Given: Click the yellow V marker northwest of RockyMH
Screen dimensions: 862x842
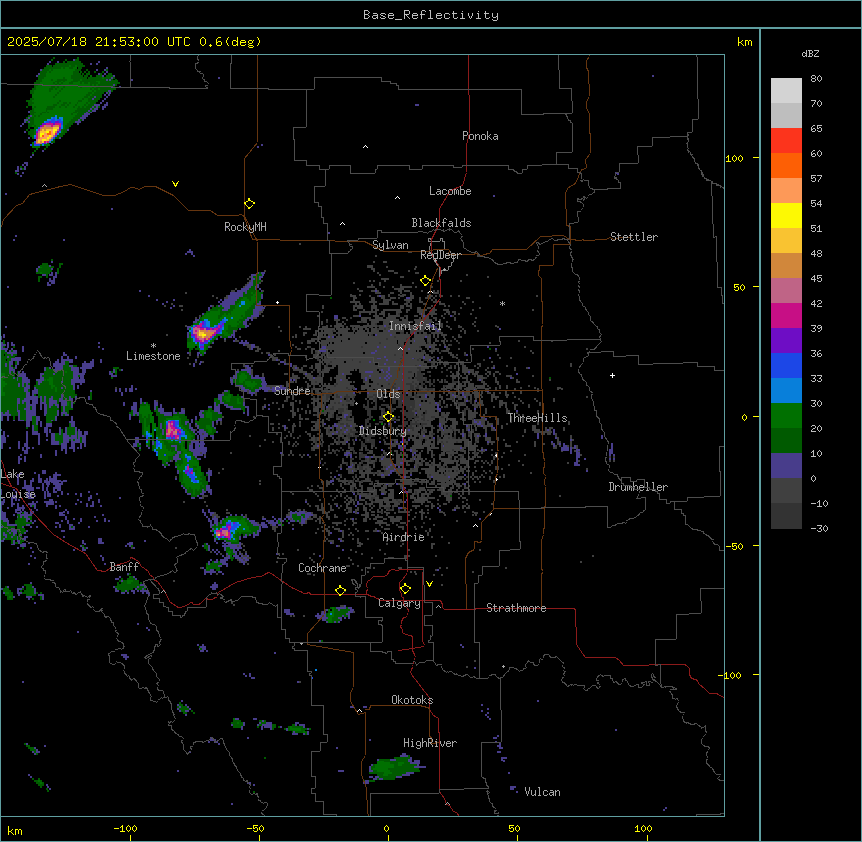Looking at the screenshot, I should pos(175,184).
